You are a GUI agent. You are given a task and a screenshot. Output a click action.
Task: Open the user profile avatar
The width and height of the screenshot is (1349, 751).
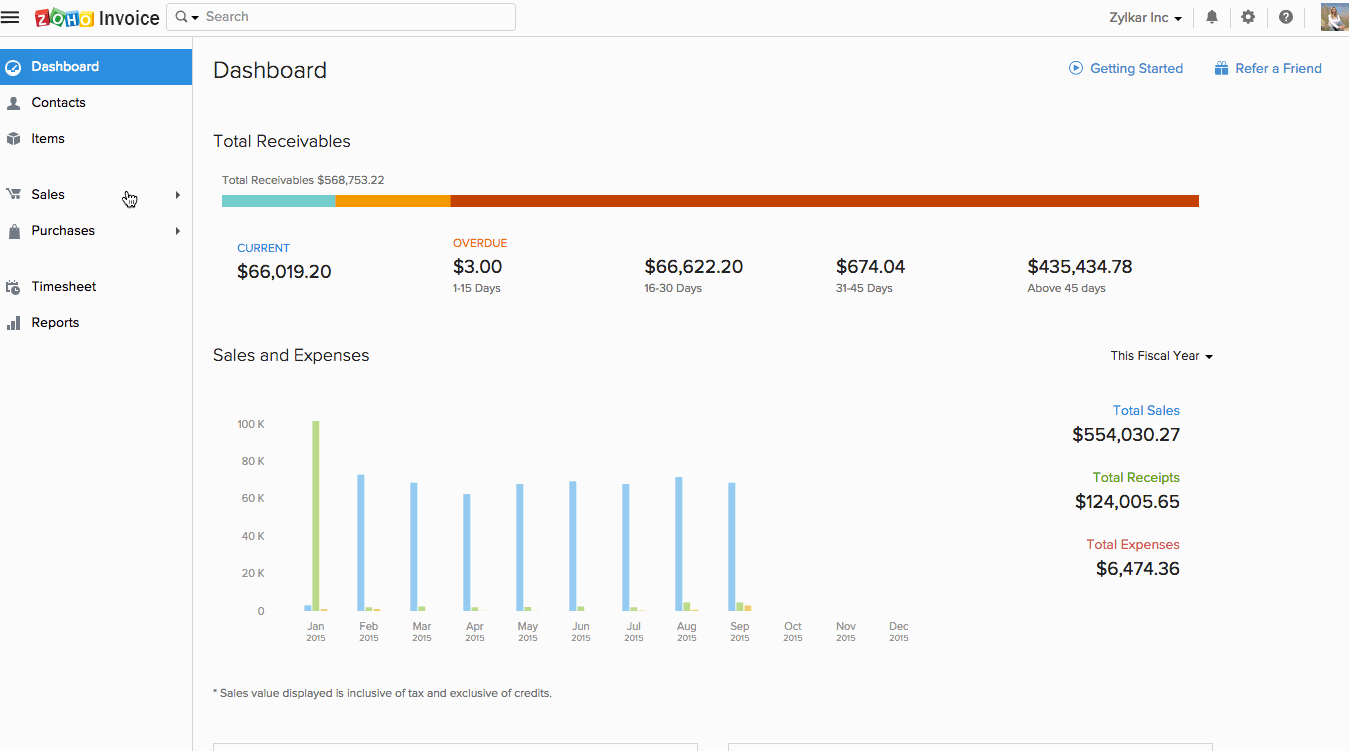1334,17
